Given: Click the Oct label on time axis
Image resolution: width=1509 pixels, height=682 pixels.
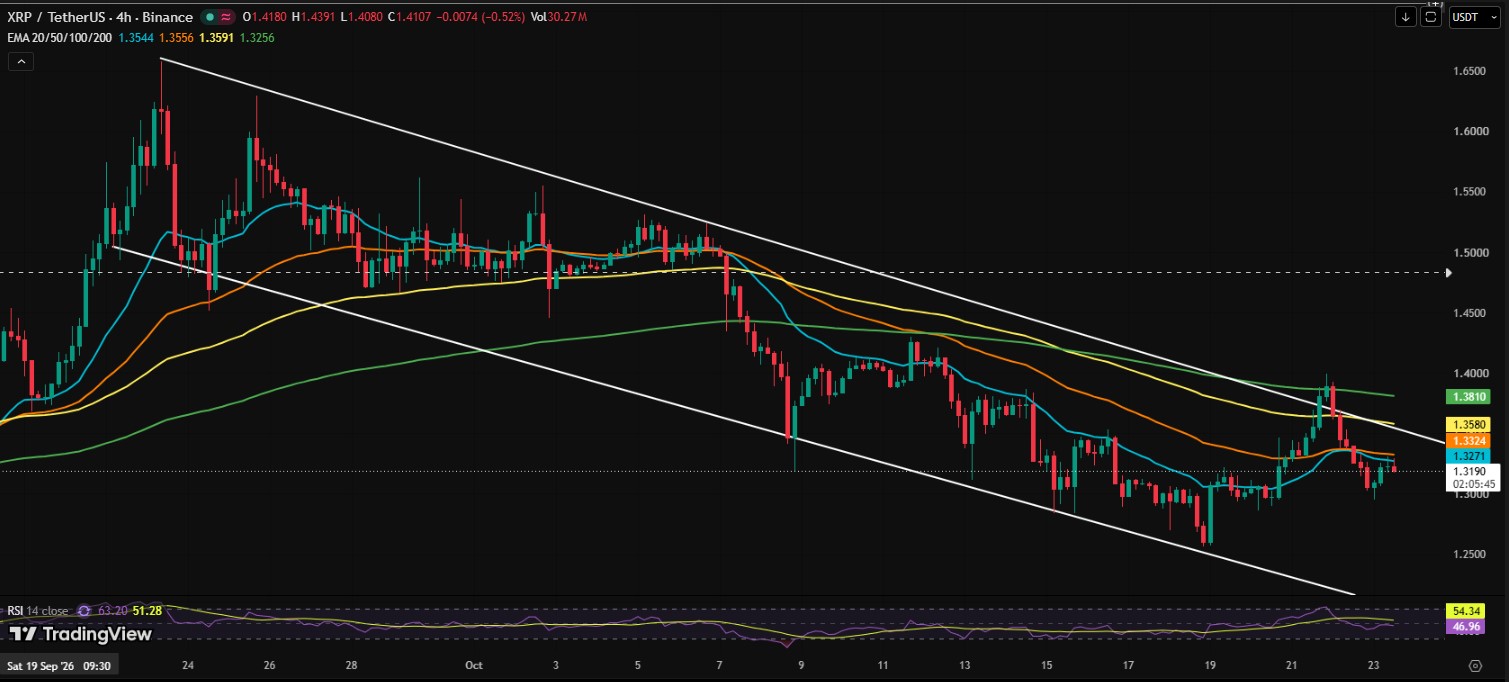Looking at the screenshot, I should click(474, 665).
